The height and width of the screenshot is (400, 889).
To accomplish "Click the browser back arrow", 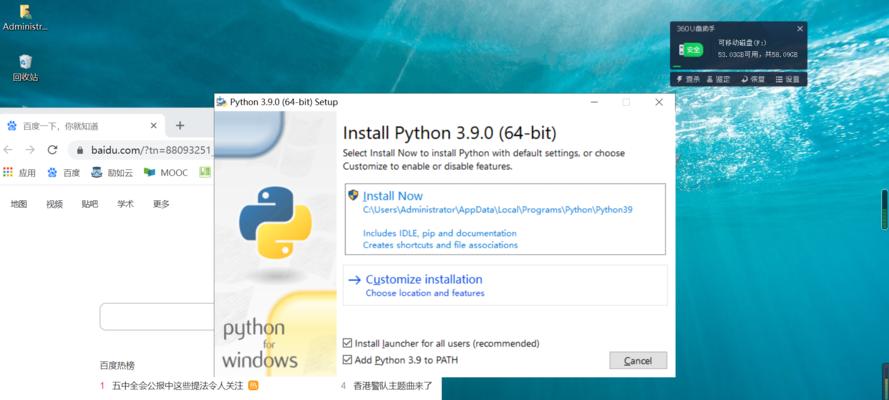I will coord(9,150).
